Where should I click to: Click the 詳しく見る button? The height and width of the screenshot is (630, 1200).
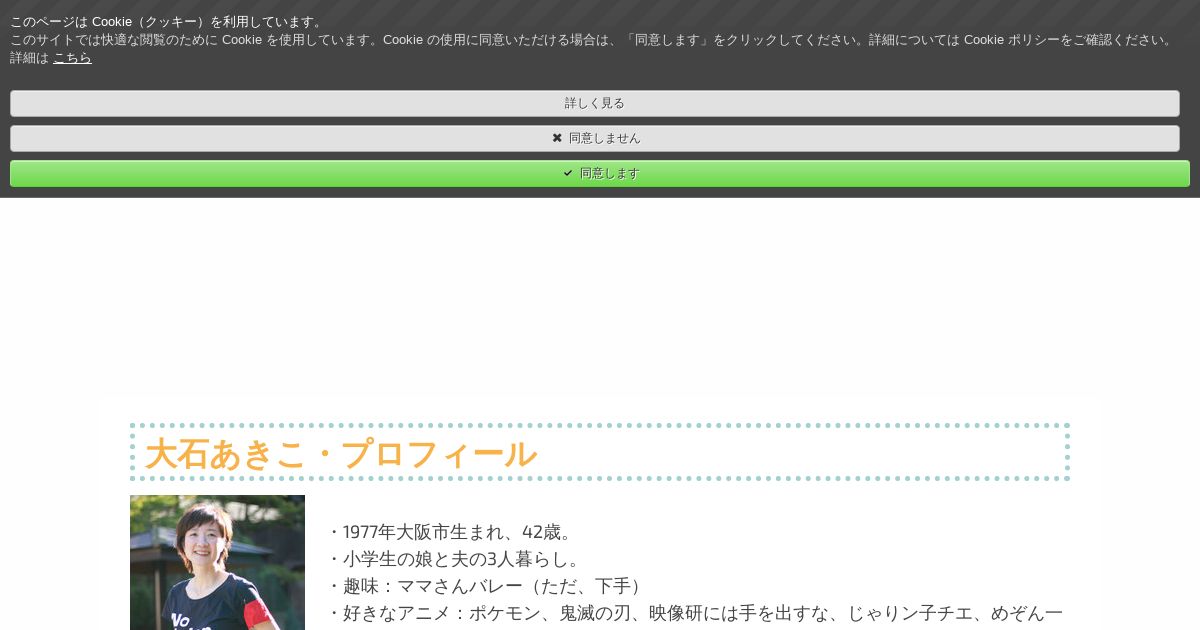(x=595, y=103)
